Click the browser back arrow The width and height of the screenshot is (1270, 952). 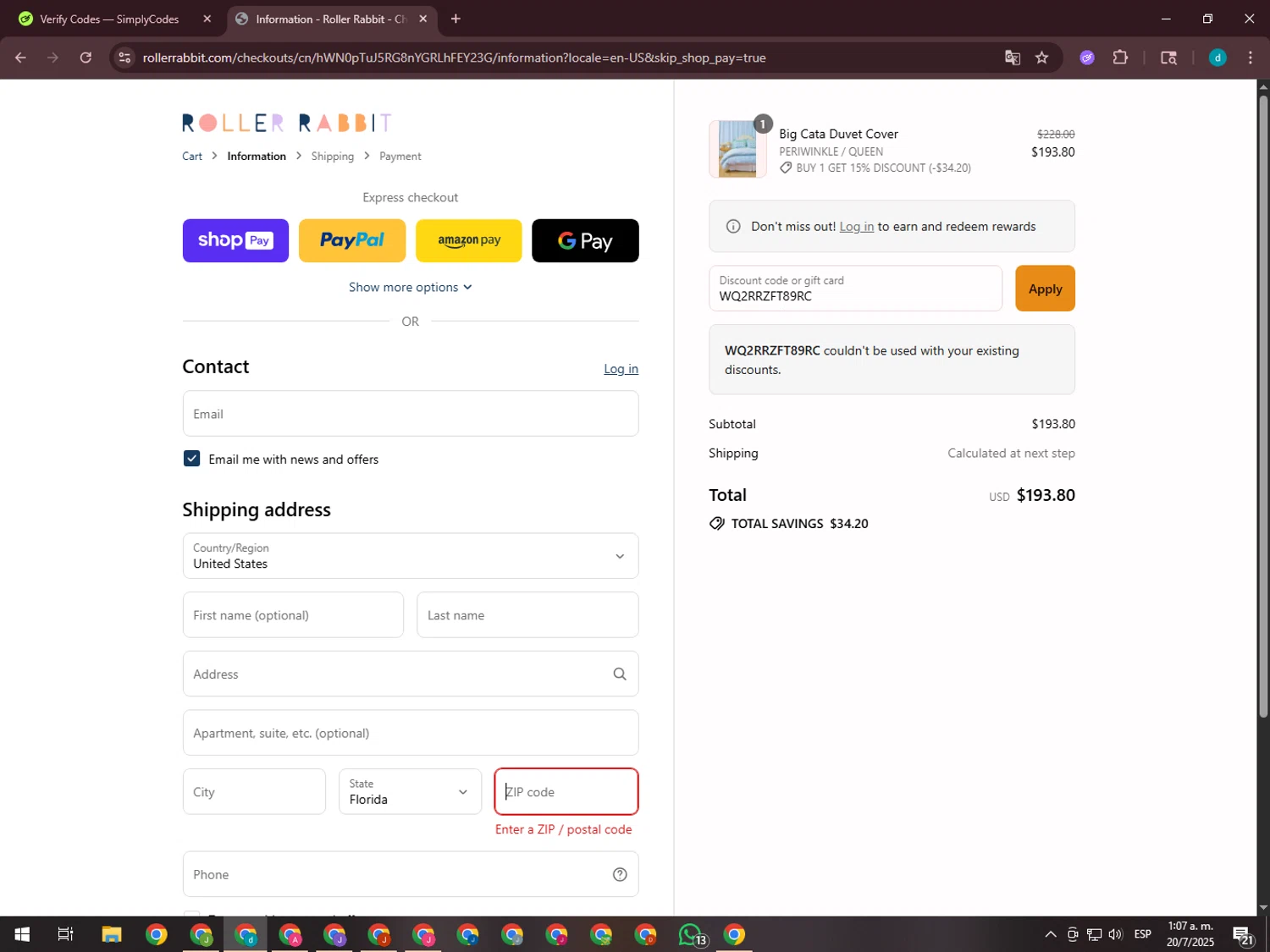tap(20, 58)
